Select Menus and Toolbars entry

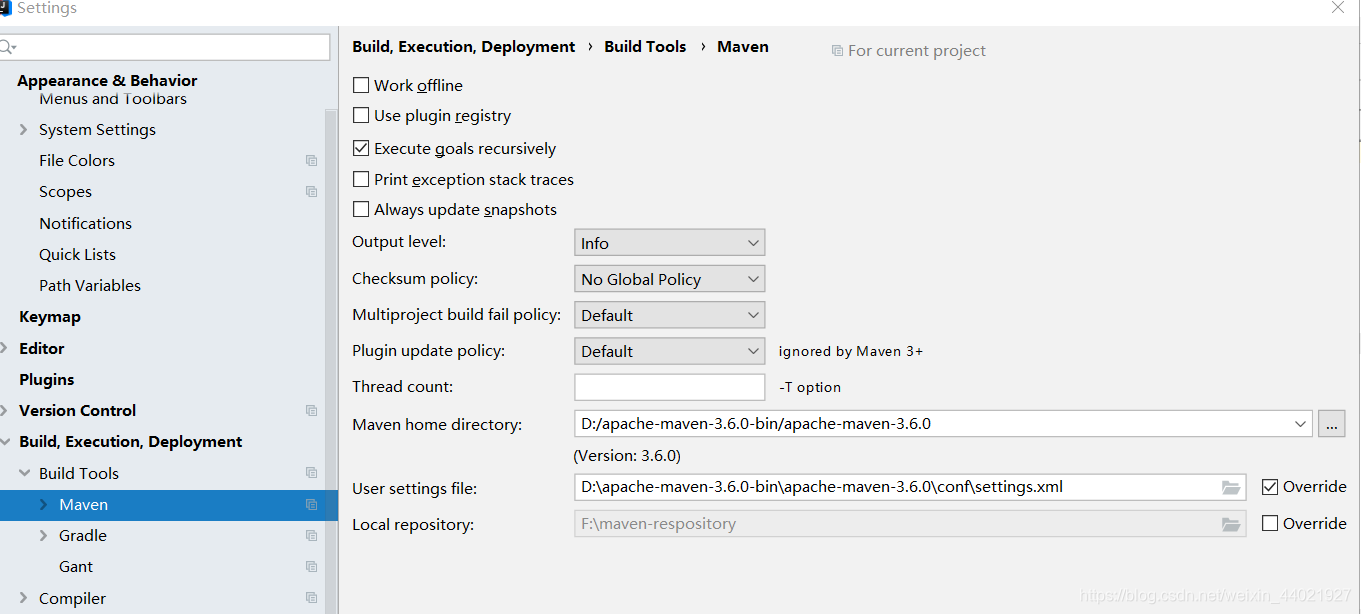113,99
